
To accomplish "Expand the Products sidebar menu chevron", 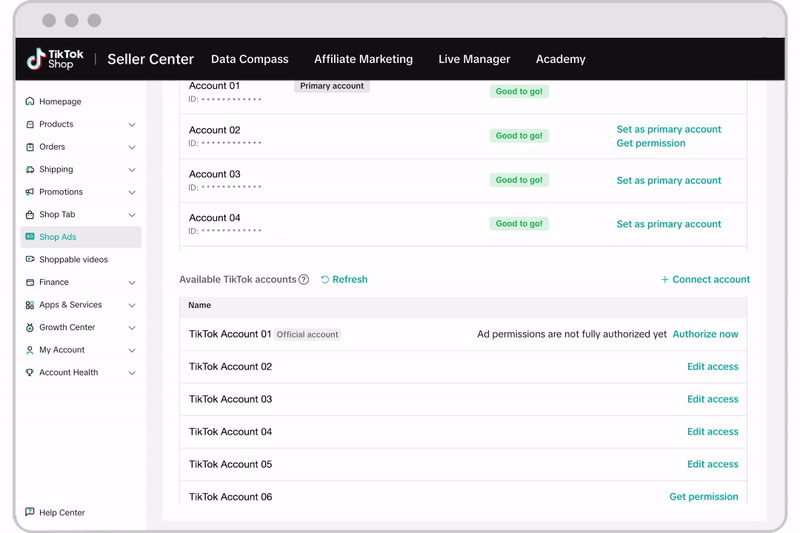I will pyautogui.click(x=132, y=125).
